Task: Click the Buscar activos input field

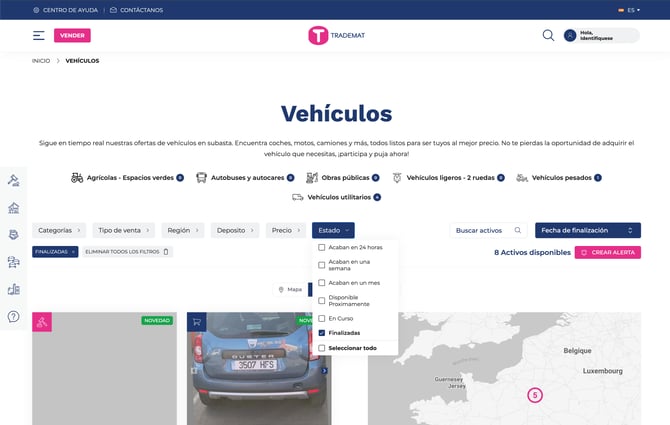Action: tap(488, 230)
